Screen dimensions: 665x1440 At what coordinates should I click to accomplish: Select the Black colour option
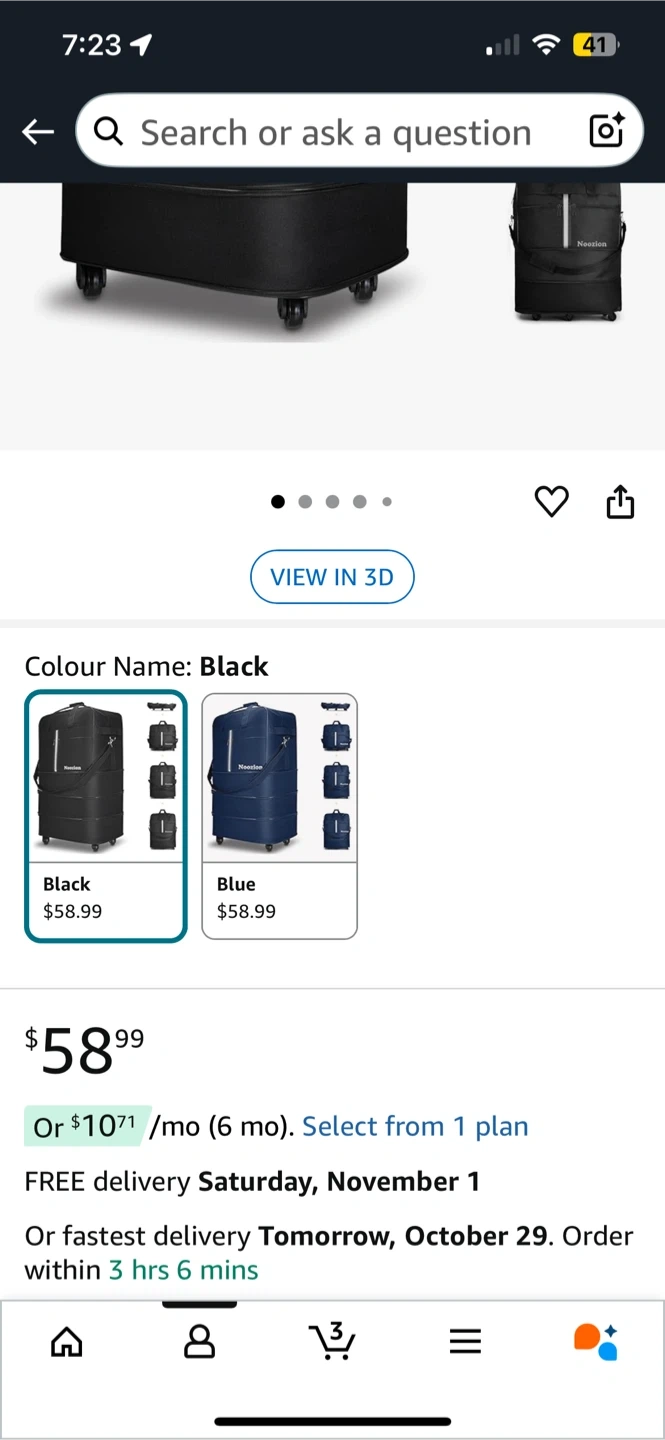[105, 816]
